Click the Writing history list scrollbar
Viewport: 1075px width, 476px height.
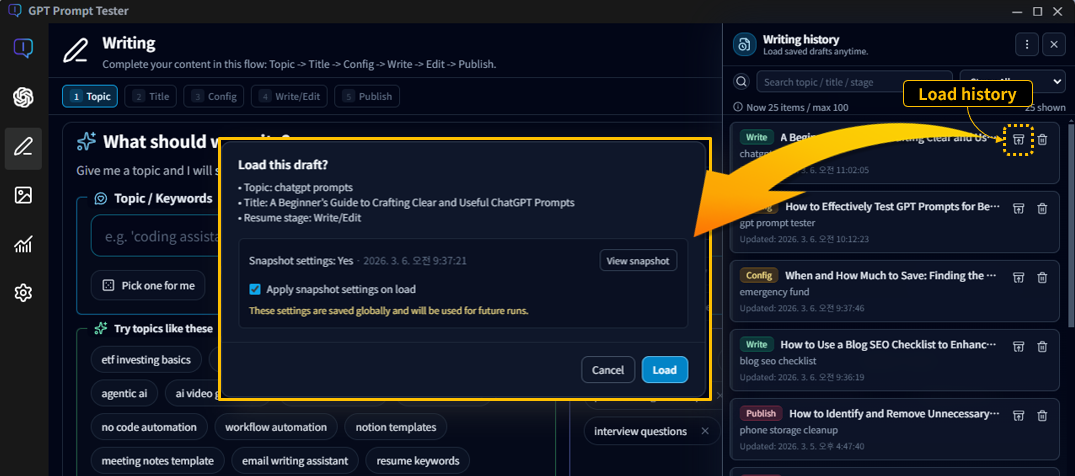(1072, 226)
